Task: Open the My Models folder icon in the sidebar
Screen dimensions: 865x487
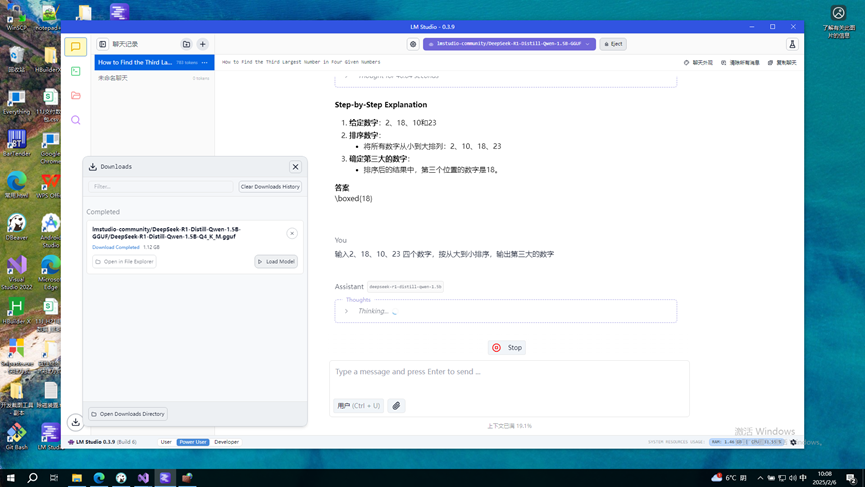Action: coord(76,95)
